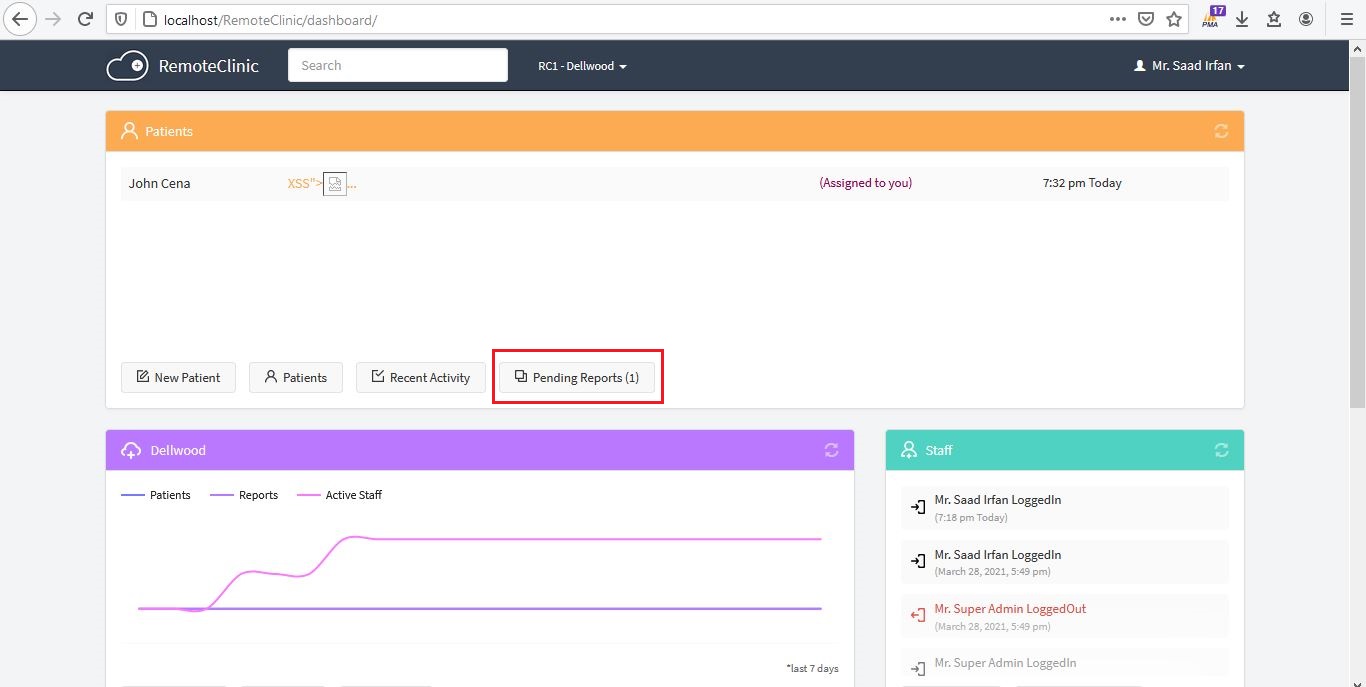Open the Recent Activity button
This screenshot has width=1366, height=687.
420,377
